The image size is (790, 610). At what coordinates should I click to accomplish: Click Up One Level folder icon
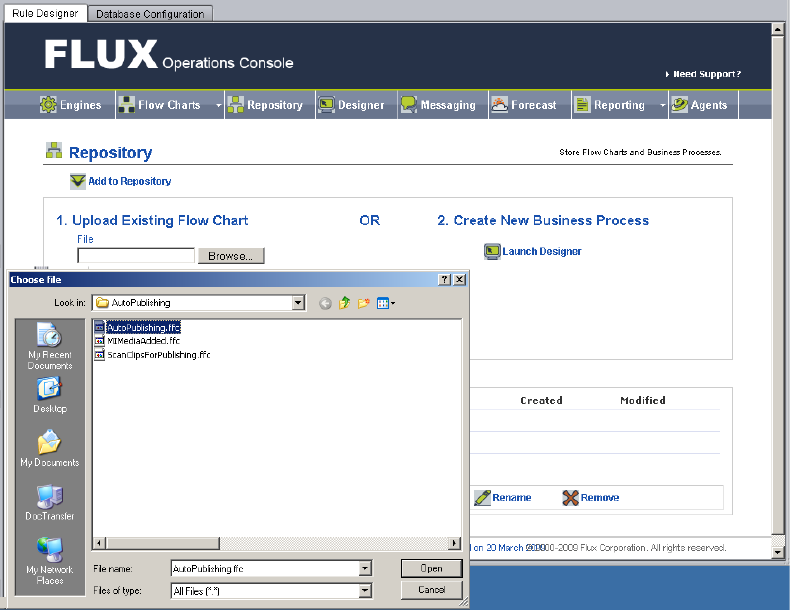[x=345, y=303]
